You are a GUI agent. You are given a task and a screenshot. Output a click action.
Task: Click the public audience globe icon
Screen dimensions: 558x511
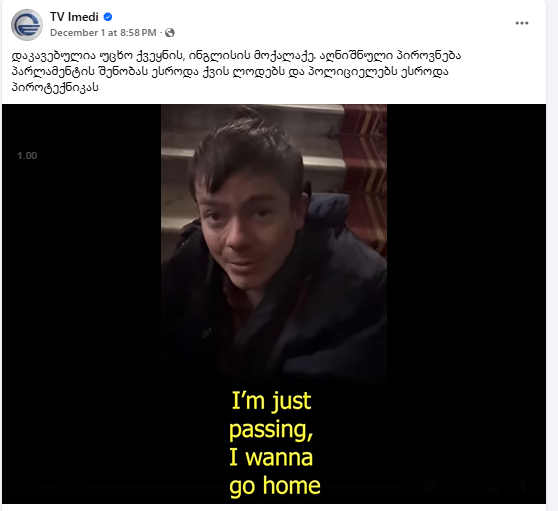(x=170, y=33)
